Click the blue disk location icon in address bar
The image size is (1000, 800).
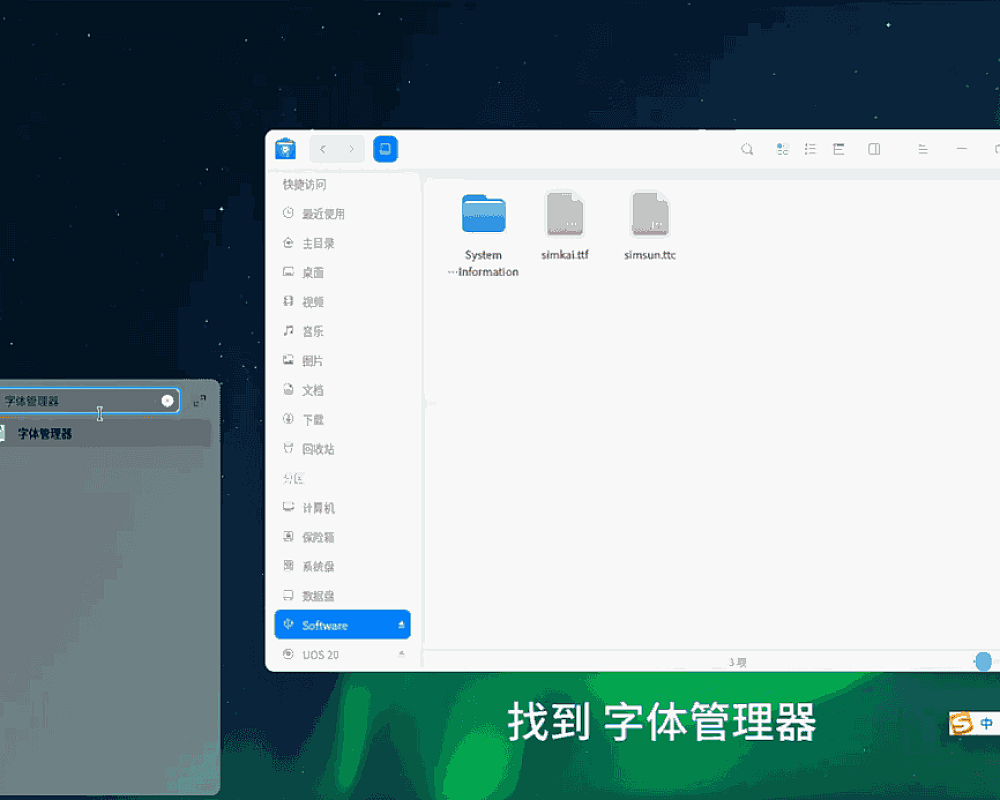coord(386,149)
